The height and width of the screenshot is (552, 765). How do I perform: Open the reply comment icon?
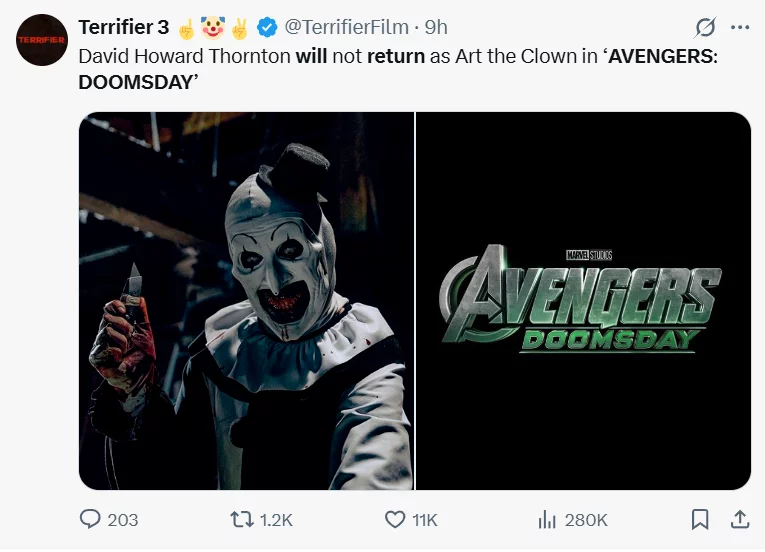click(90, 519)
